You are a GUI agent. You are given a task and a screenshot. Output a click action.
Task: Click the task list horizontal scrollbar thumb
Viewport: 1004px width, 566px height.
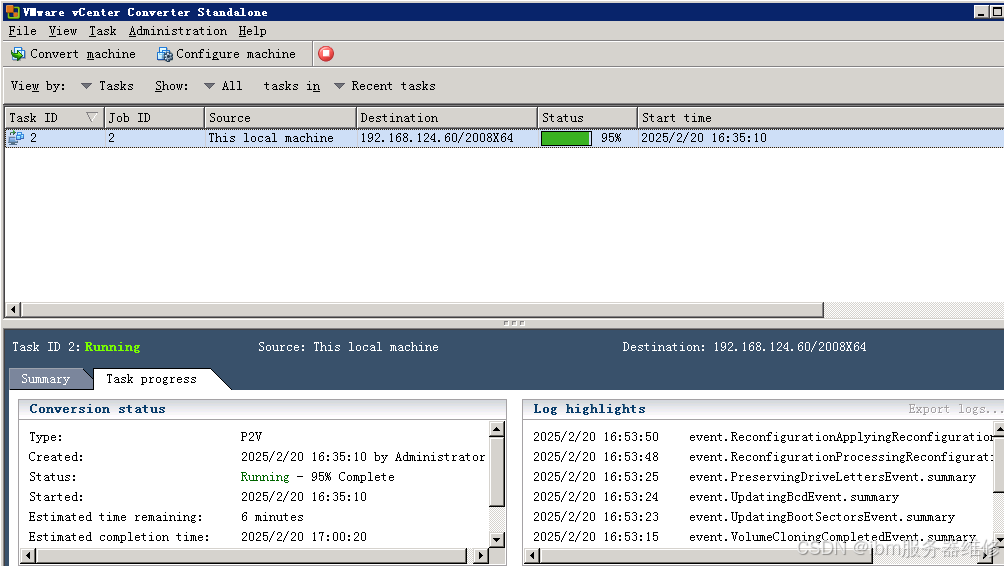coord(423,310)
